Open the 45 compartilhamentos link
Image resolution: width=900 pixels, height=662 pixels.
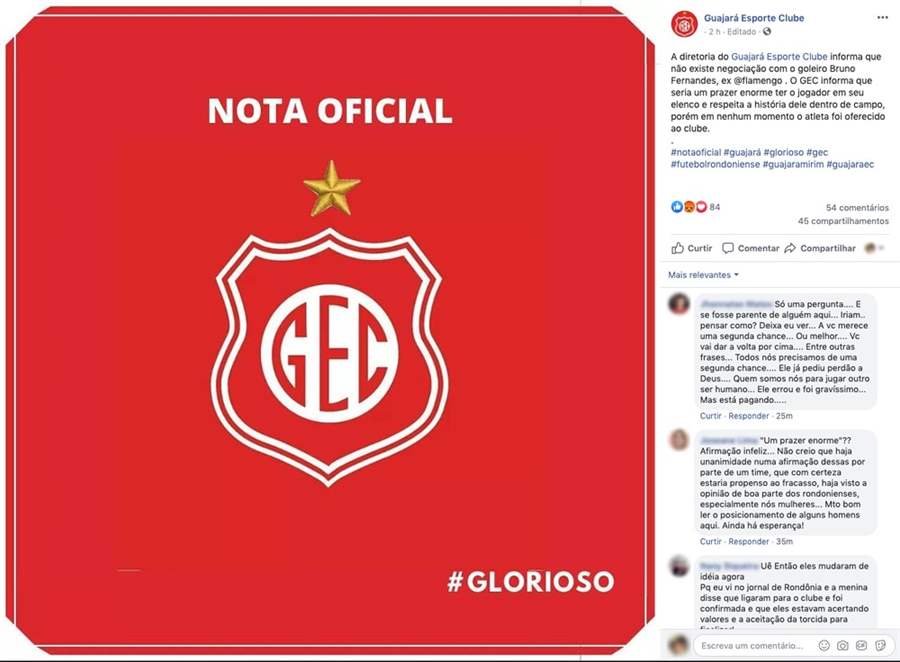843,220
